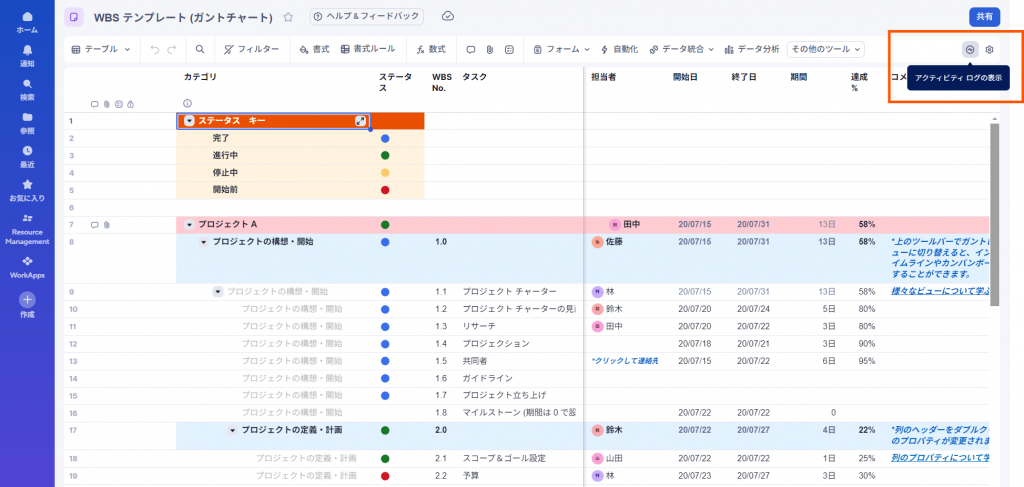Open the ホーム icon in the sidebar
This screenshot has width=1024, height=487.
coord(27,22)
